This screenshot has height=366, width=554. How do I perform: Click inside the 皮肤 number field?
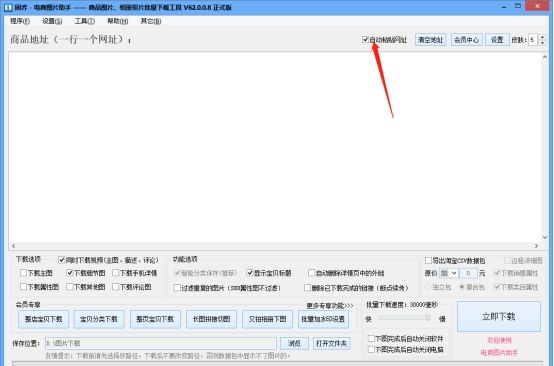pos(533,40)
